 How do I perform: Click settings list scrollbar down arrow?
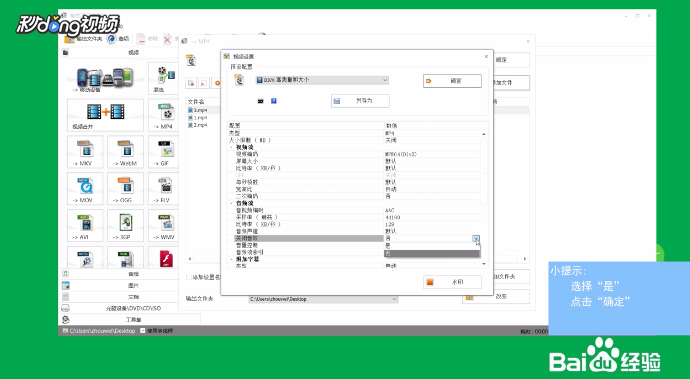click(484, 264)
